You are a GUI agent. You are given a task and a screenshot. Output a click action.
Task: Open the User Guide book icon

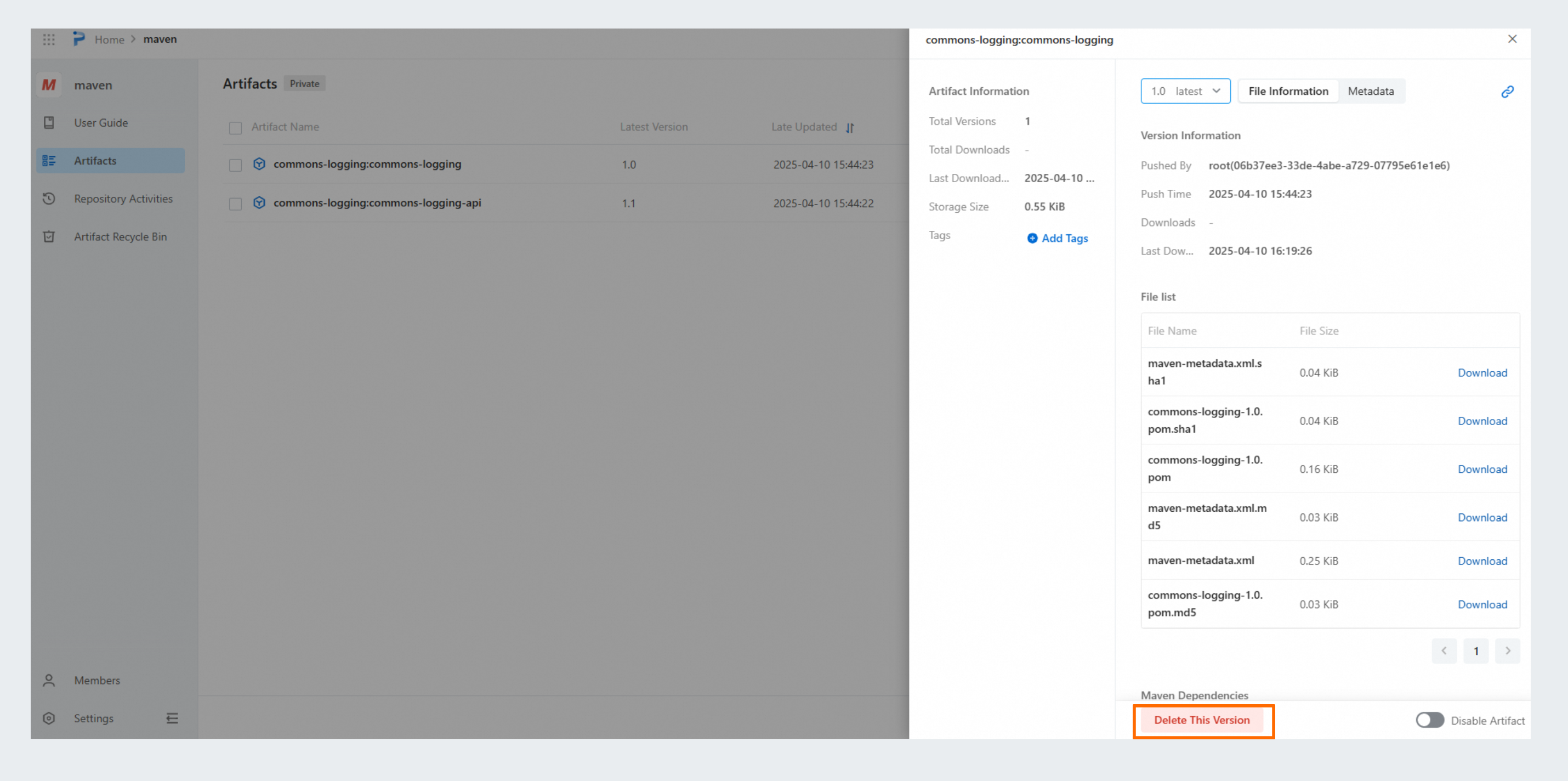(x=49, y=122)
